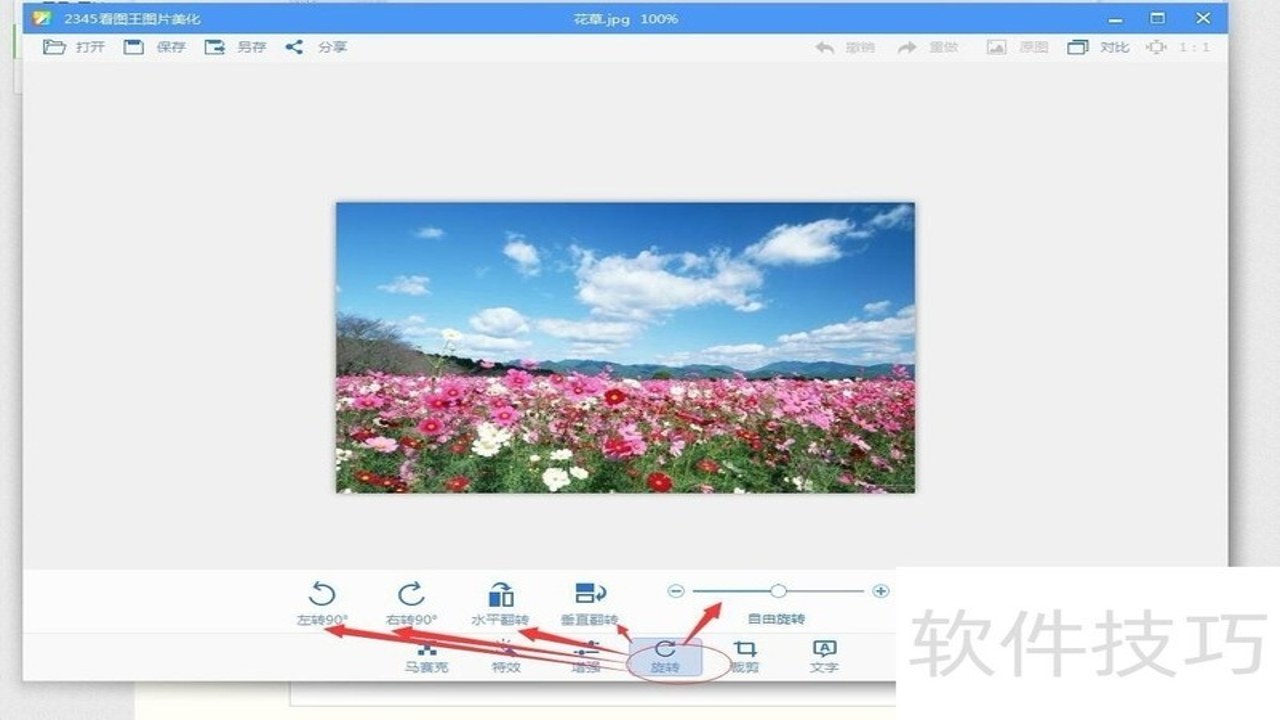Compare before and after with 对比
The width and height of the screenshot is (1280, 720).
1098,47
